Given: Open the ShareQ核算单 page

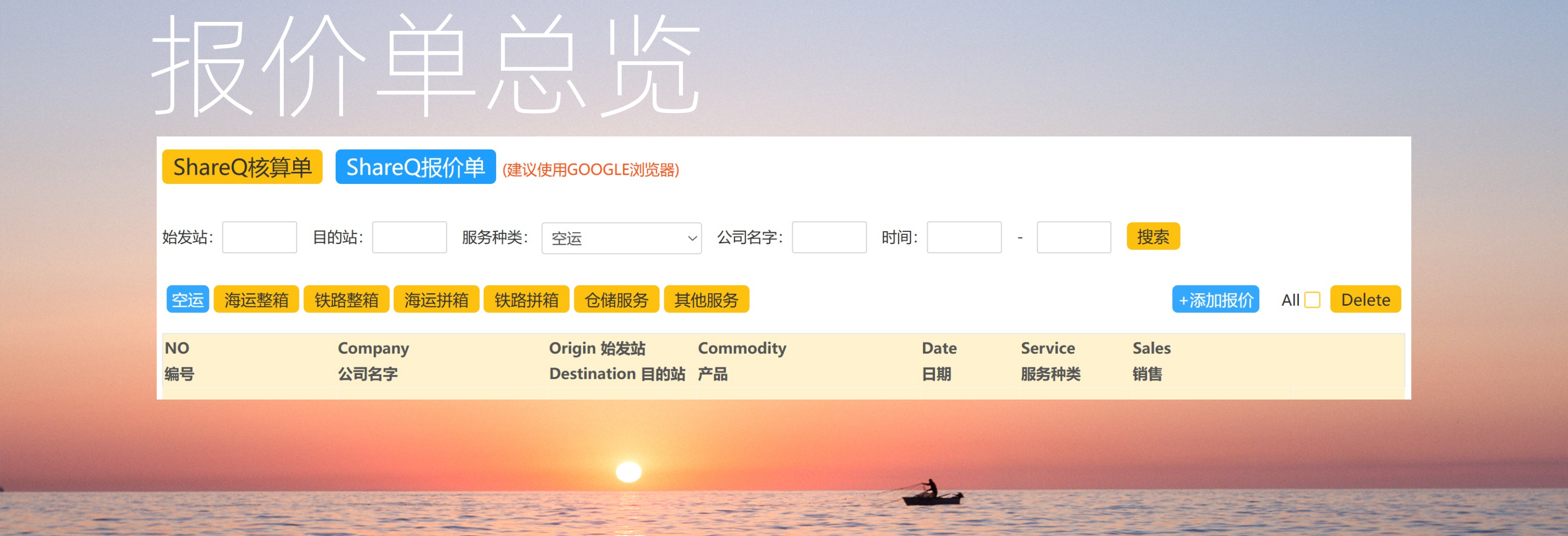Looking at the screenshot, I should point(242,167).
